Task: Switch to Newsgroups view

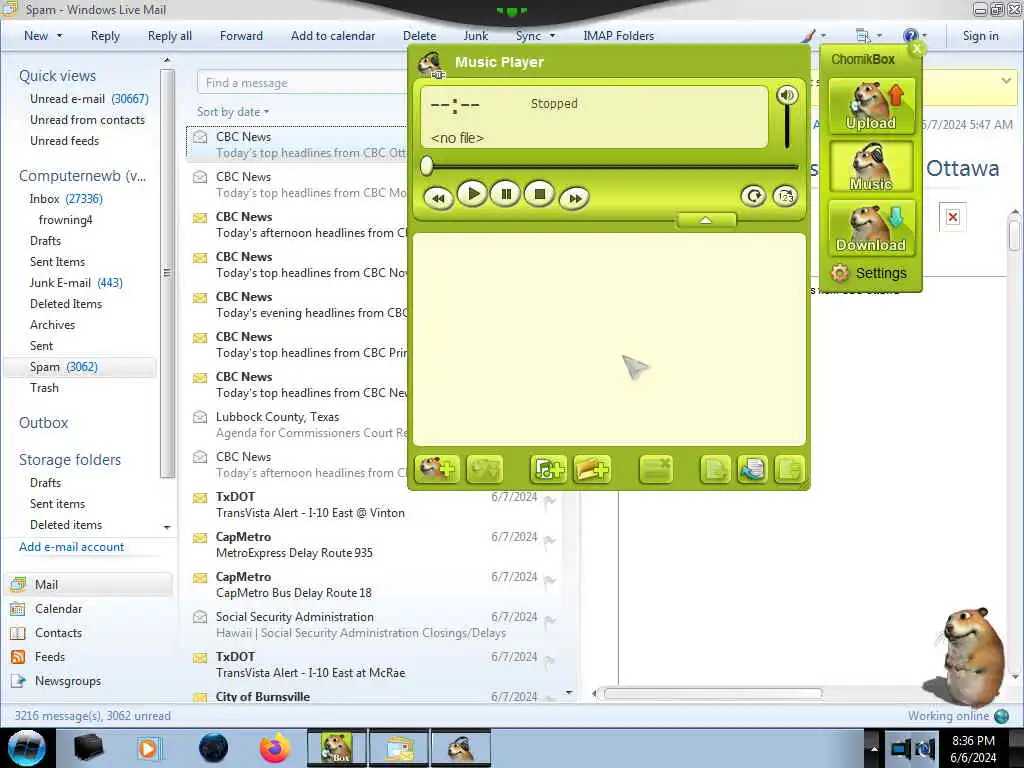Action: pos(68,680)
